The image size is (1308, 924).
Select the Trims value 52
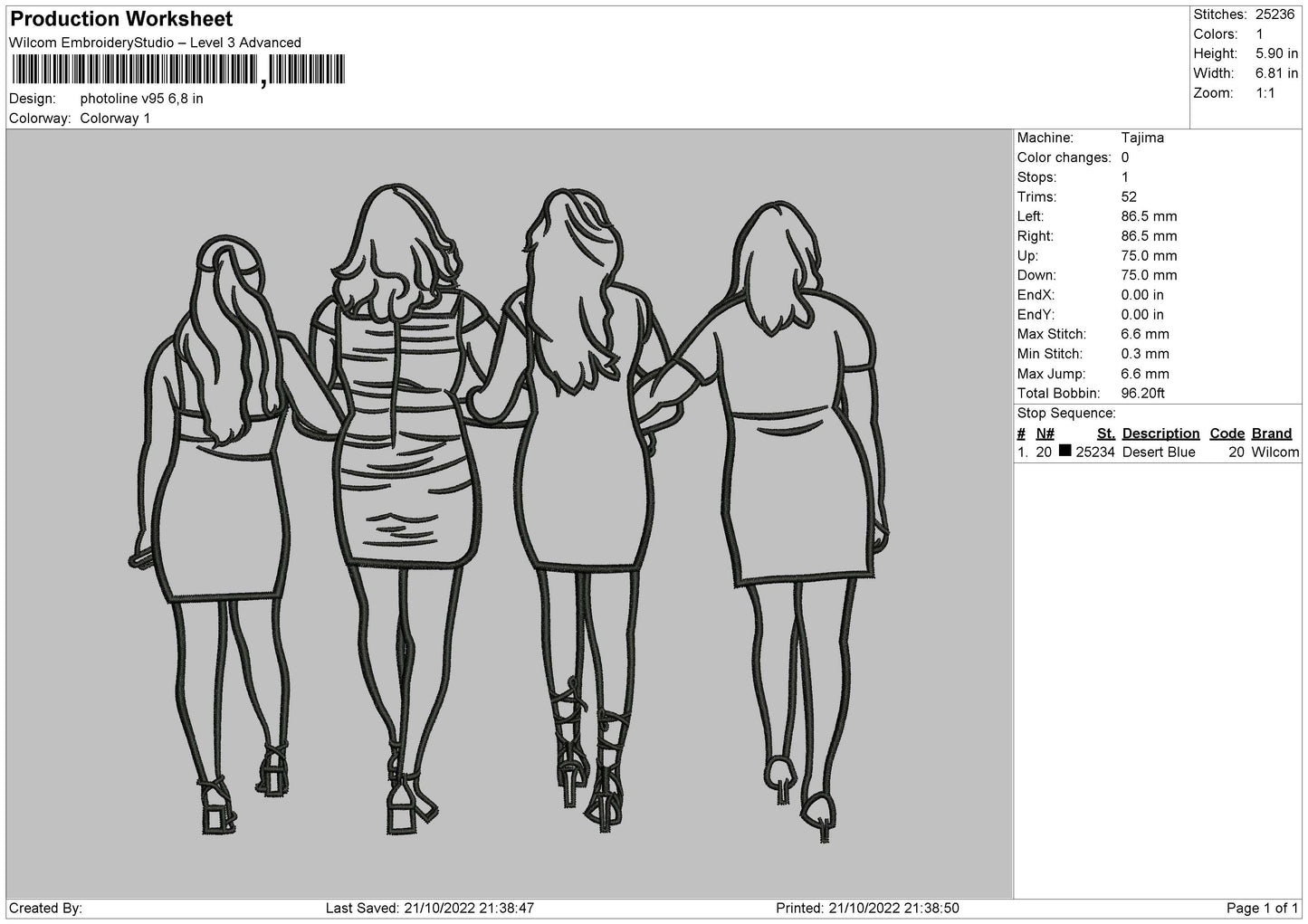1129,196
